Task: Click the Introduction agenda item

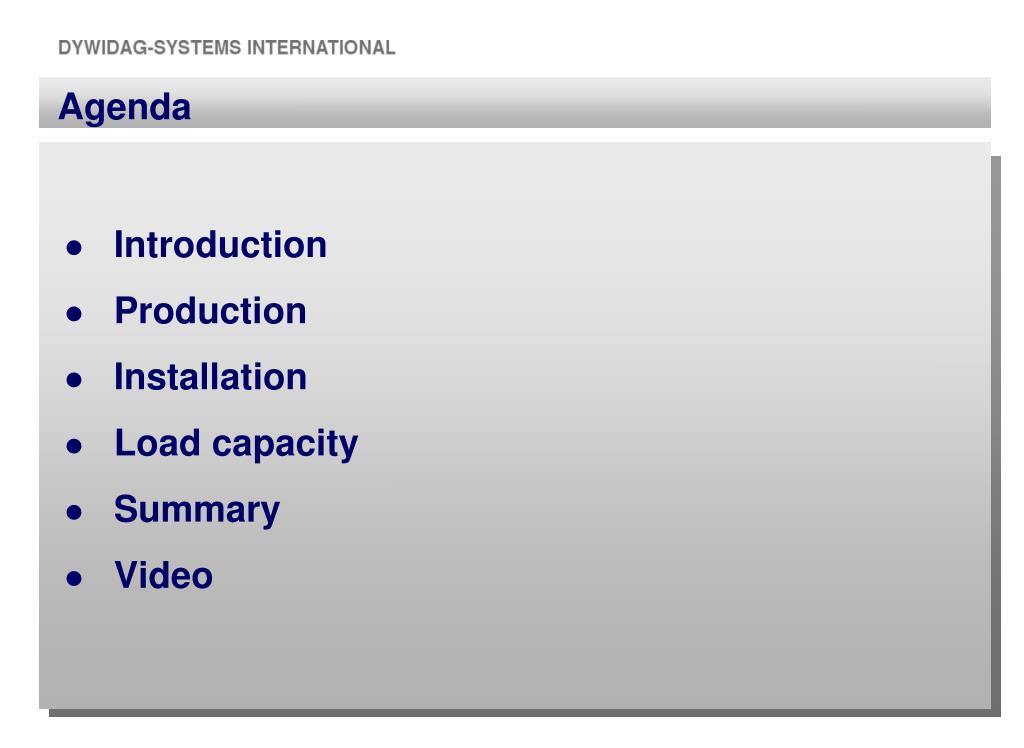Action: pyautogui.click(x=220, y=245)
